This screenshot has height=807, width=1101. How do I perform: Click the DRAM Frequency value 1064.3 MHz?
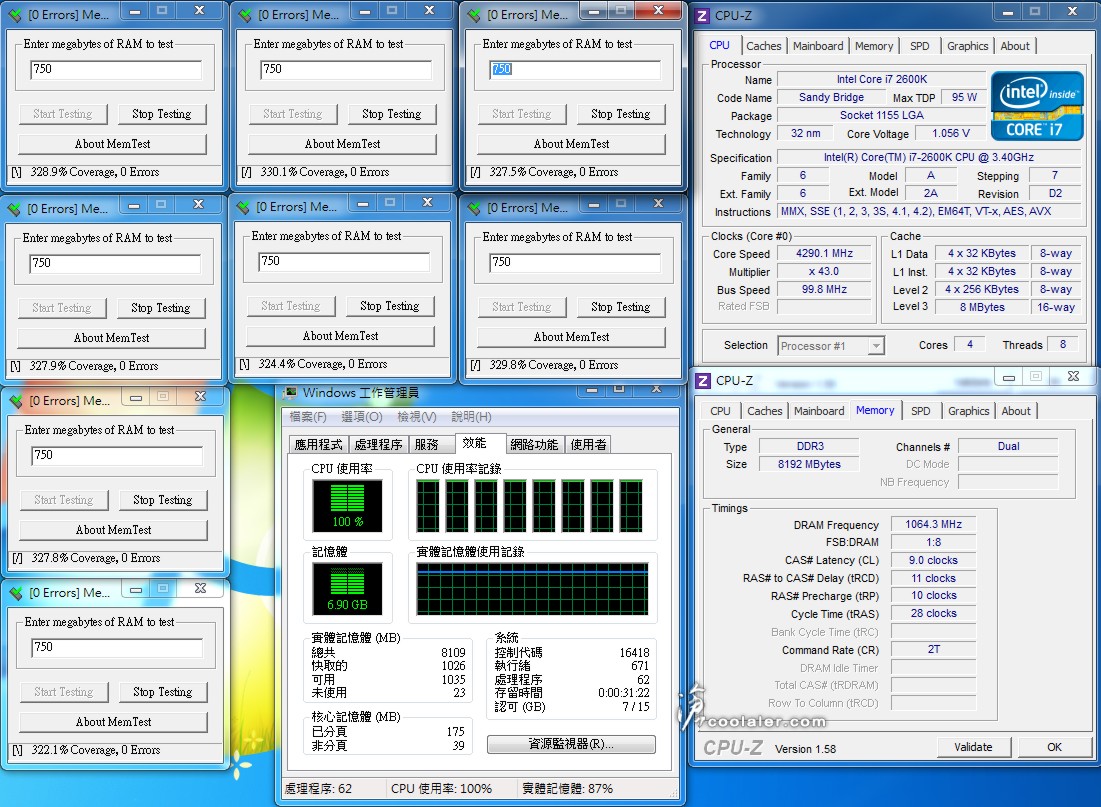(x=933, y=525)
